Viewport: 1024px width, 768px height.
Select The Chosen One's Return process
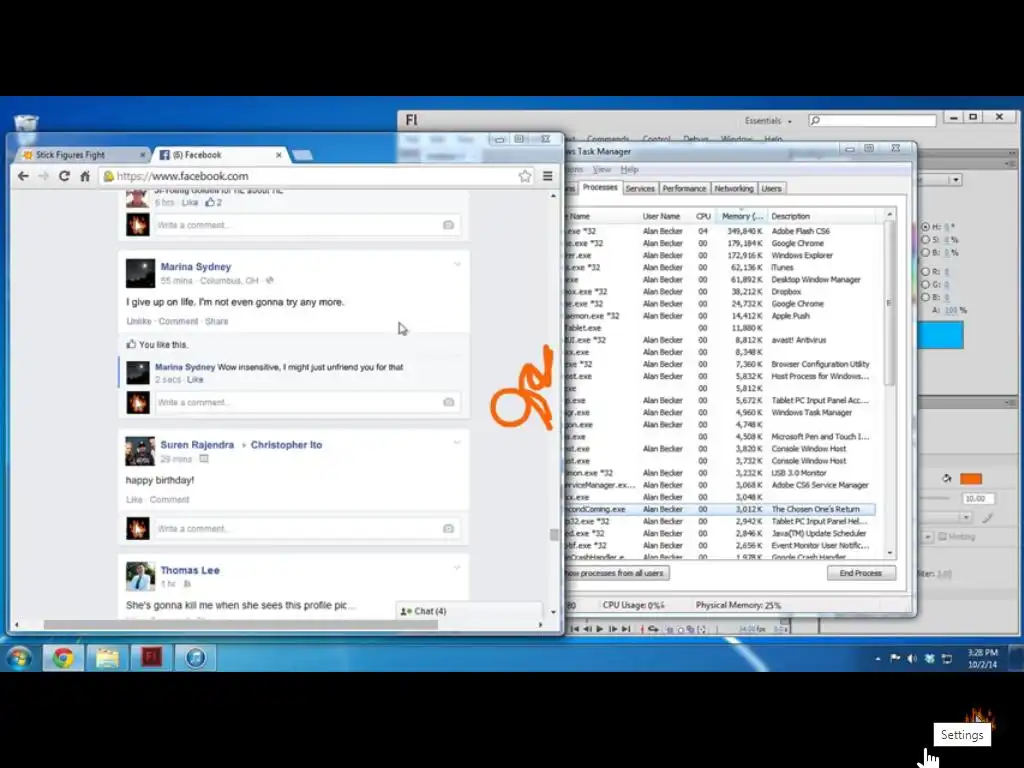click(x=722, y=509)
